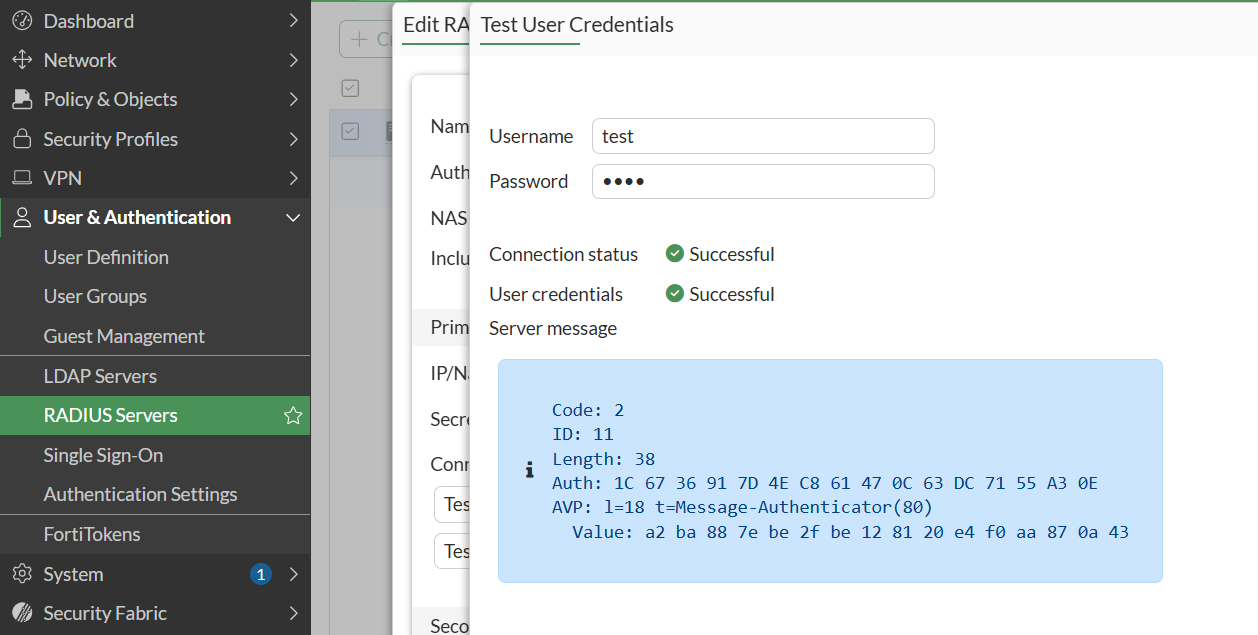The width and height of the screenshot is (1258, 635).
Task: Click the 'Length: 38' line
Action: (603, 459)
